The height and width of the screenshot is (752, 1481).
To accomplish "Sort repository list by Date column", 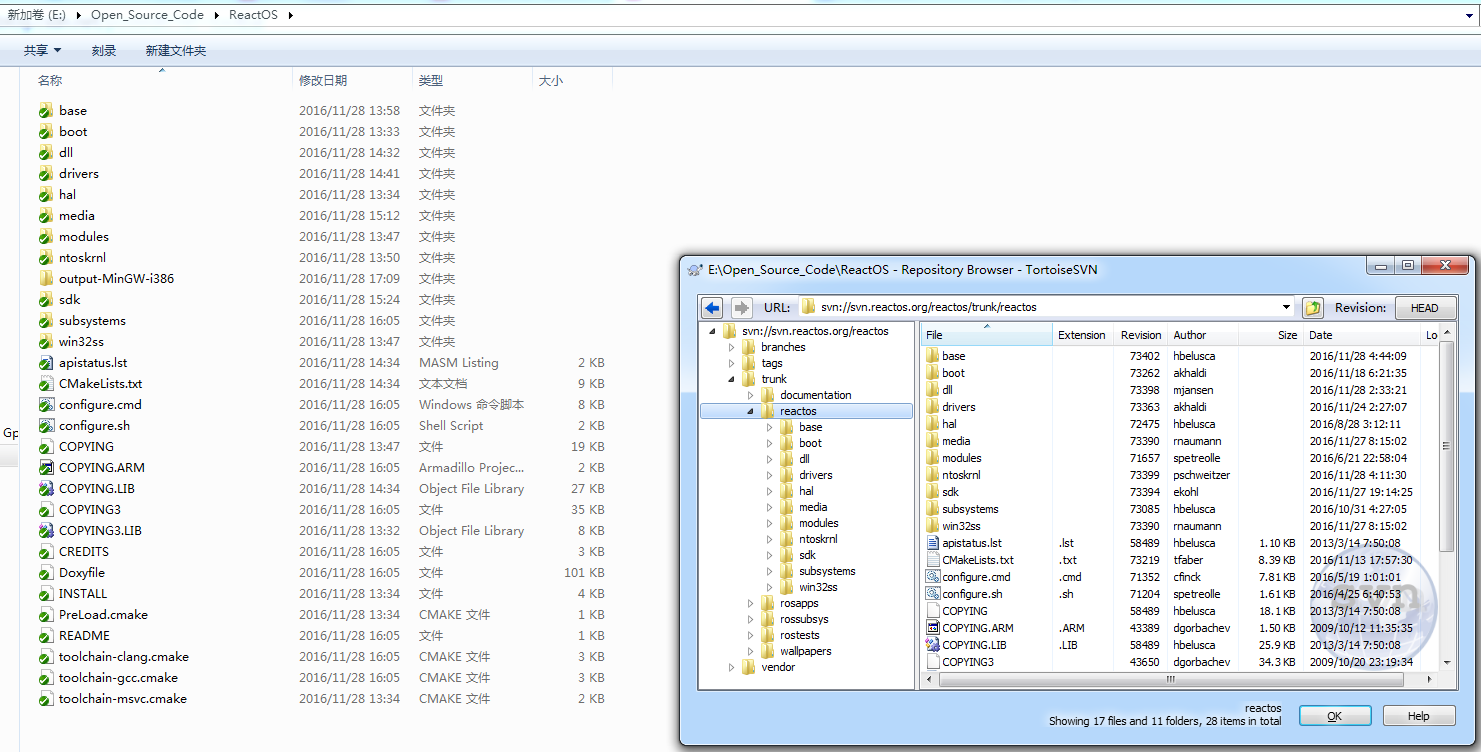I will pos(1361,335).
